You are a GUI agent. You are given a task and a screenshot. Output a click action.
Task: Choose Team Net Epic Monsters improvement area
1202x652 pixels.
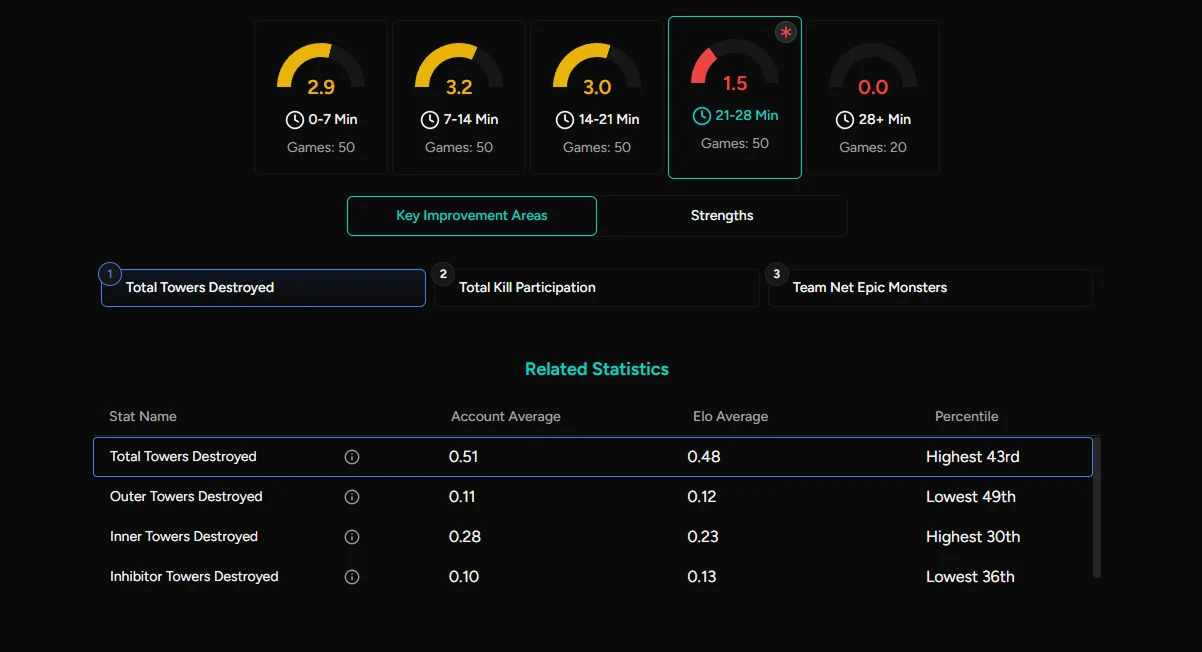coord(930,288)
